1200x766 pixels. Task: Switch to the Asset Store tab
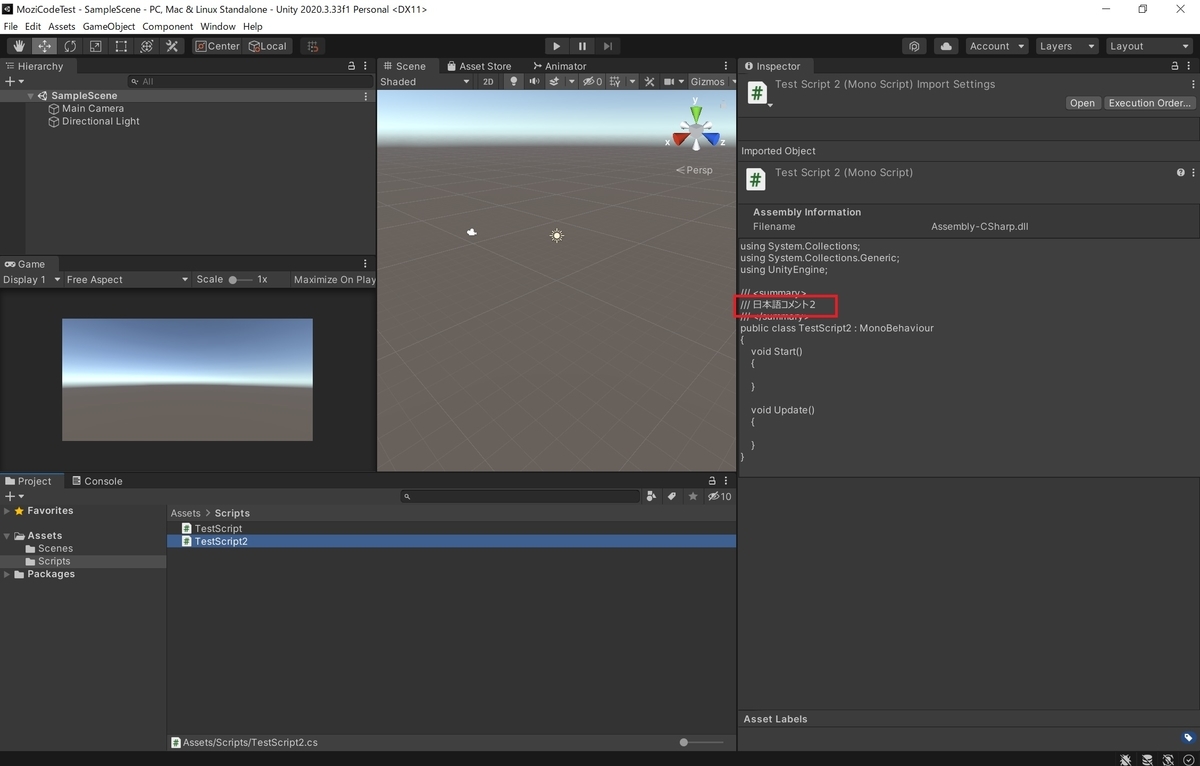tap(478, 66)
